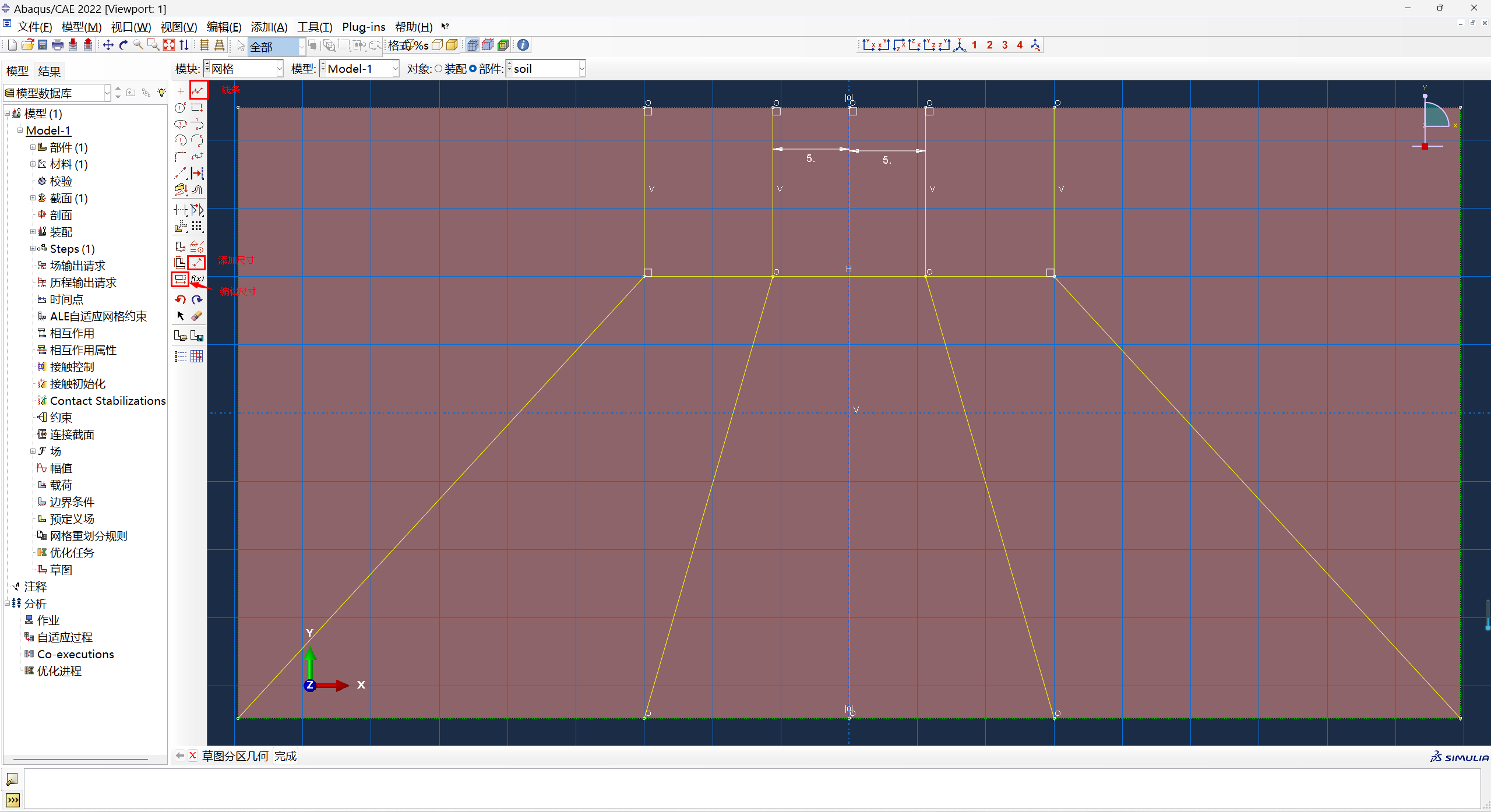Select the create lines connected sketch tool
The image size is (1491, 812).
(198, 90)
